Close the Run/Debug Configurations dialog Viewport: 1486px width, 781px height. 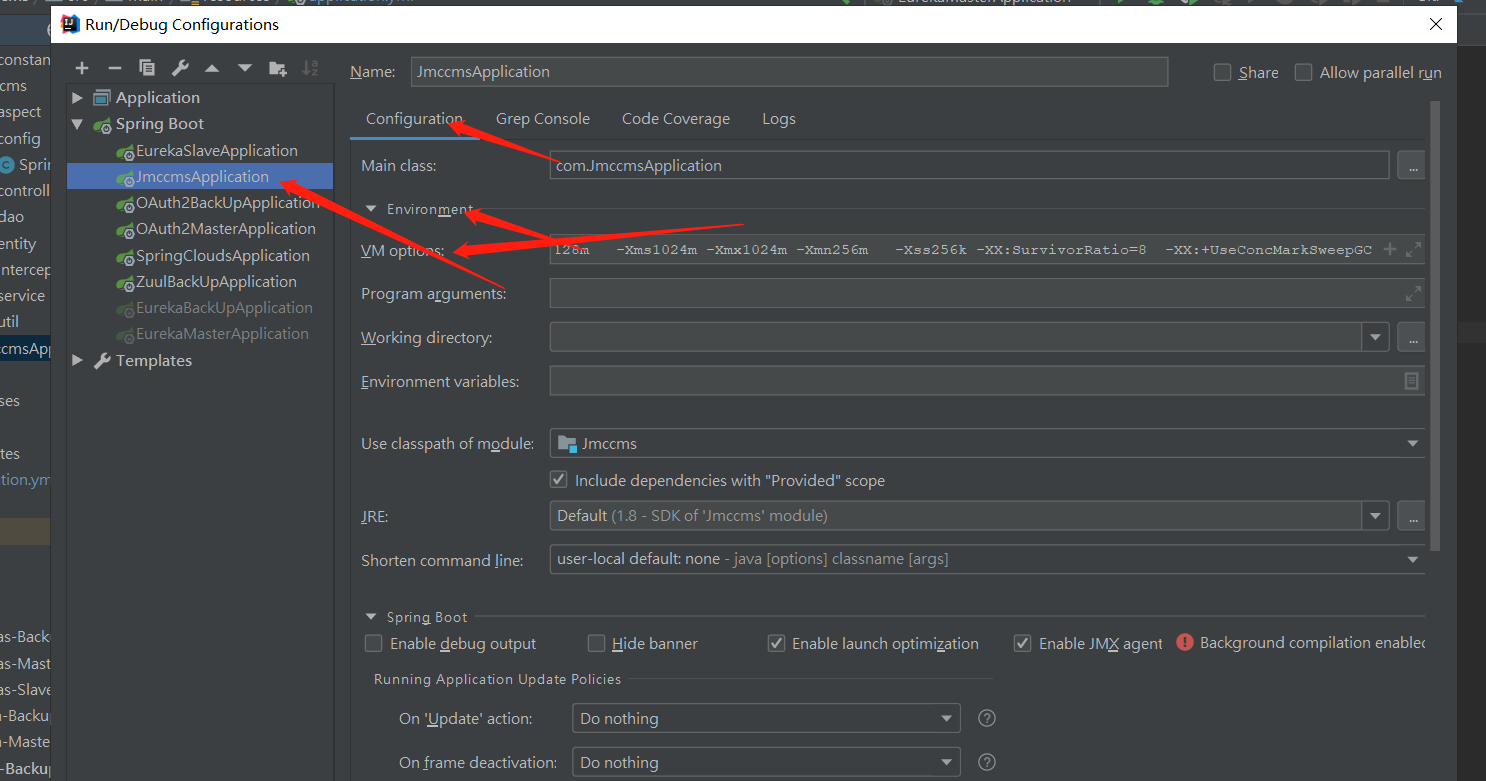(x=1436, y=24)
